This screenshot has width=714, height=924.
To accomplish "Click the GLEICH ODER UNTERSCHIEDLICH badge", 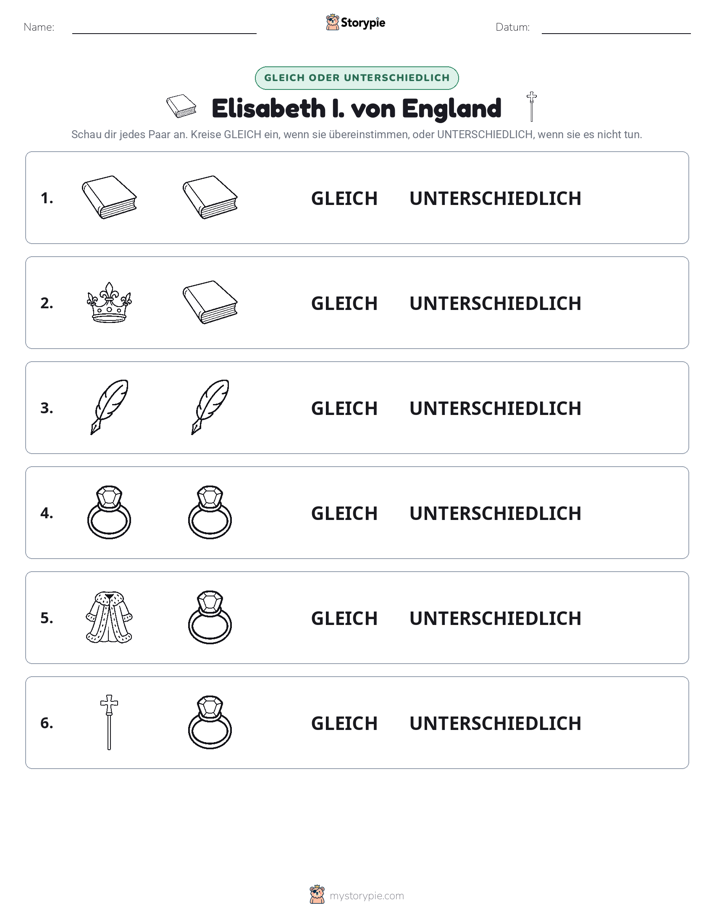I will click(357, 77).
